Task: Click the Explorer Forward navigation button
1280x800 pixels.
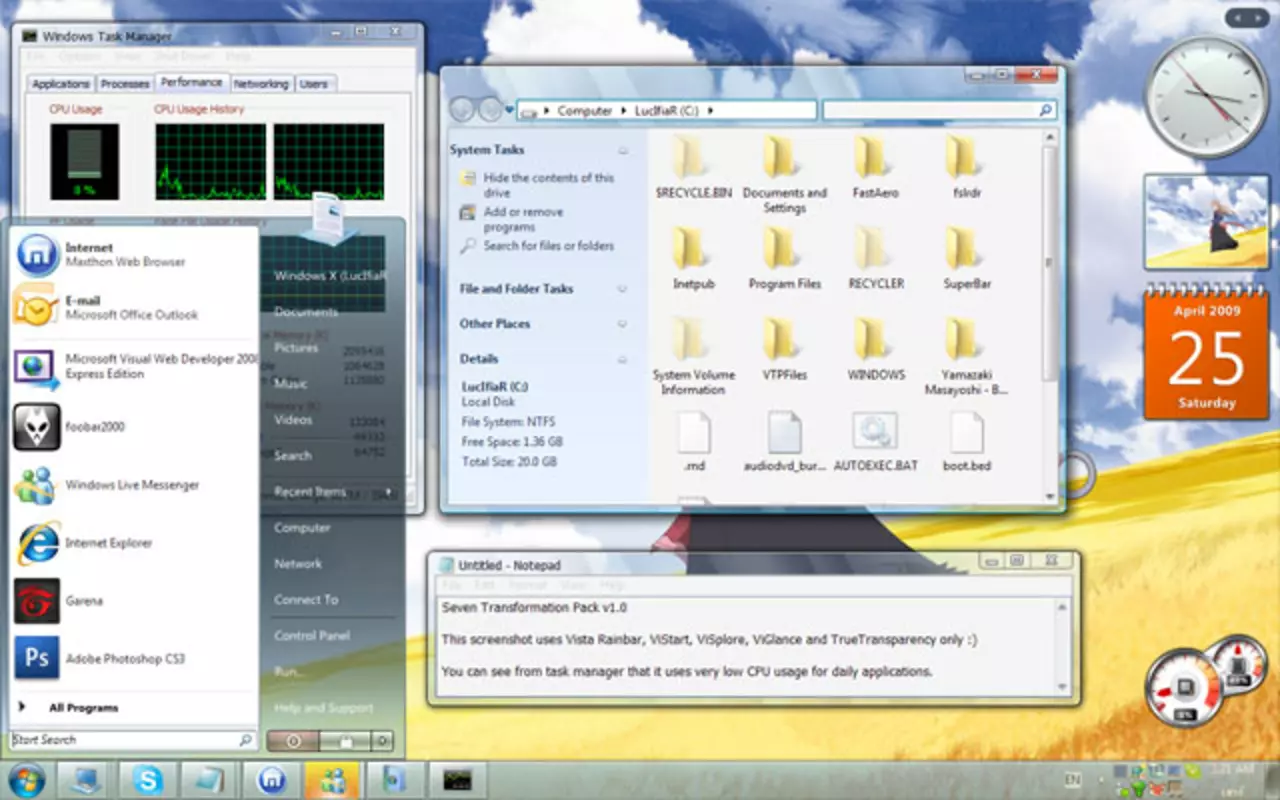Action: pos(490,110)
